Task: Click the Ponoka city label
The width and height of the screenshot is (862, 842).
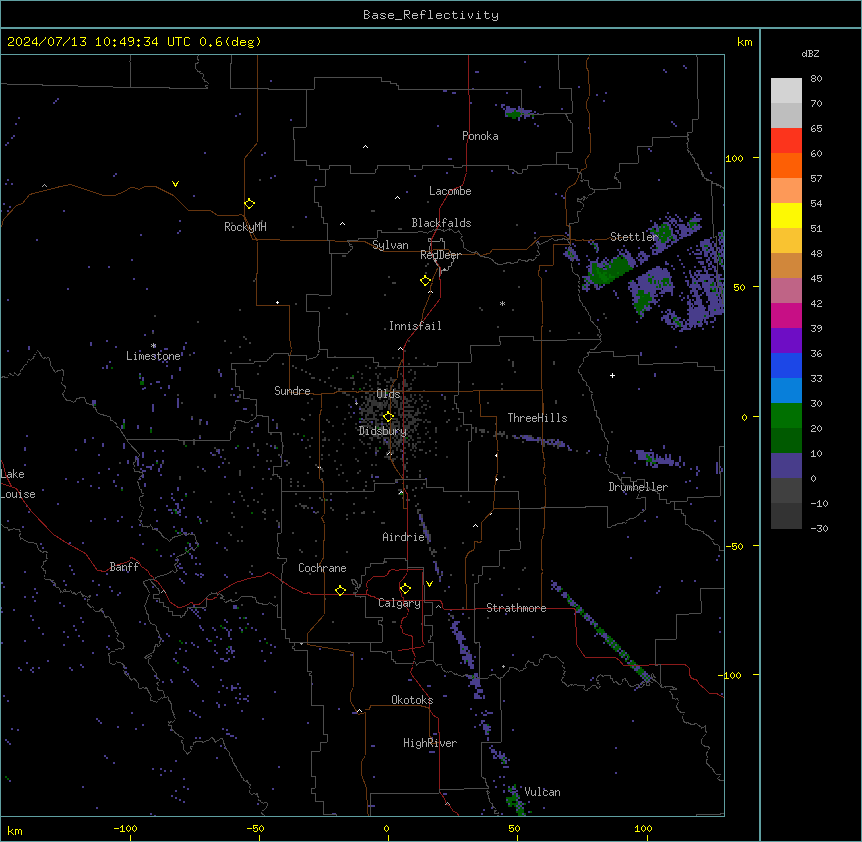Action: tap(480, 136)
